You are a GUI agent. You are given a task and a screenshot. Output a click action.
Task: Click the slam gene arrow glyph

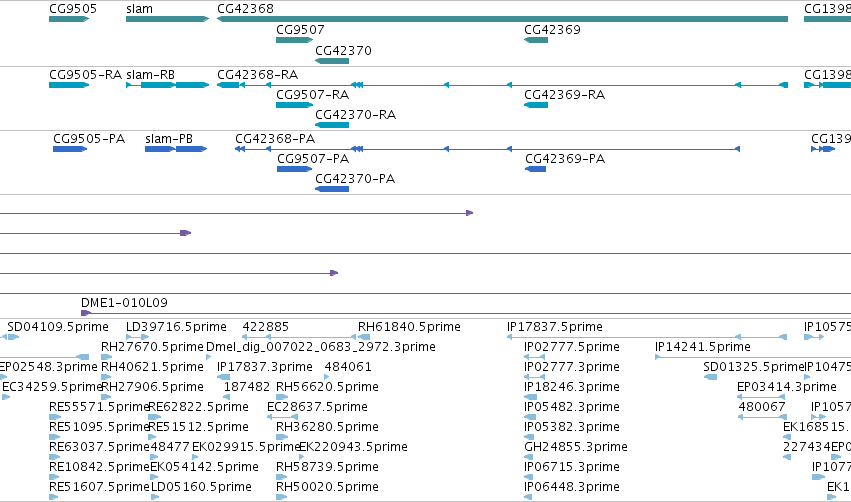click(x=167, y=19)
